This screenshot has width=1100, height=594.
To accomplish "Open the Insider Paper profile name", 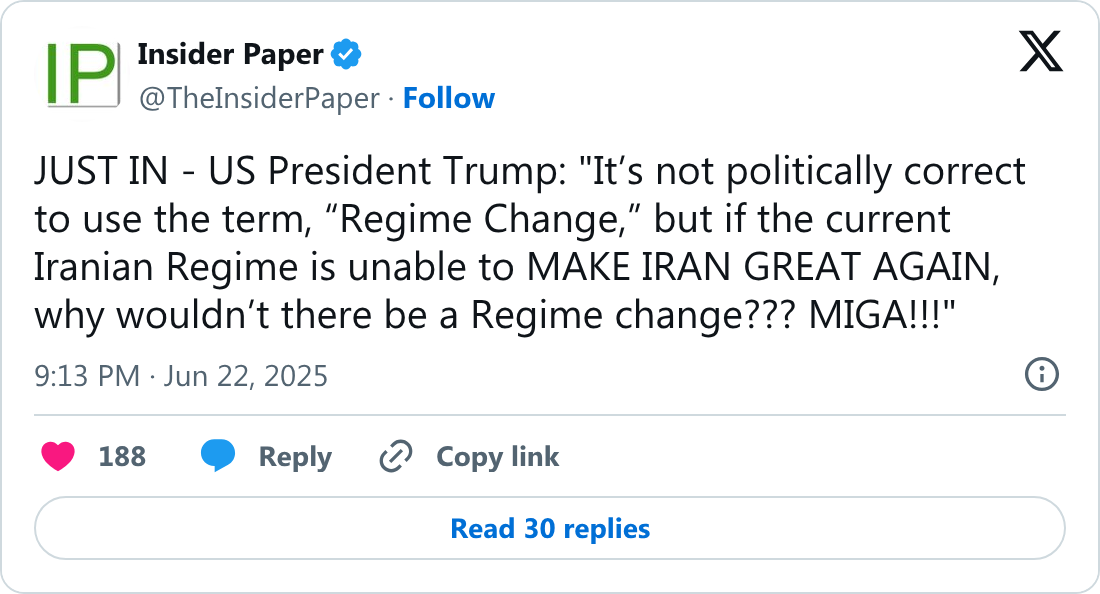I will coord(230,55).
